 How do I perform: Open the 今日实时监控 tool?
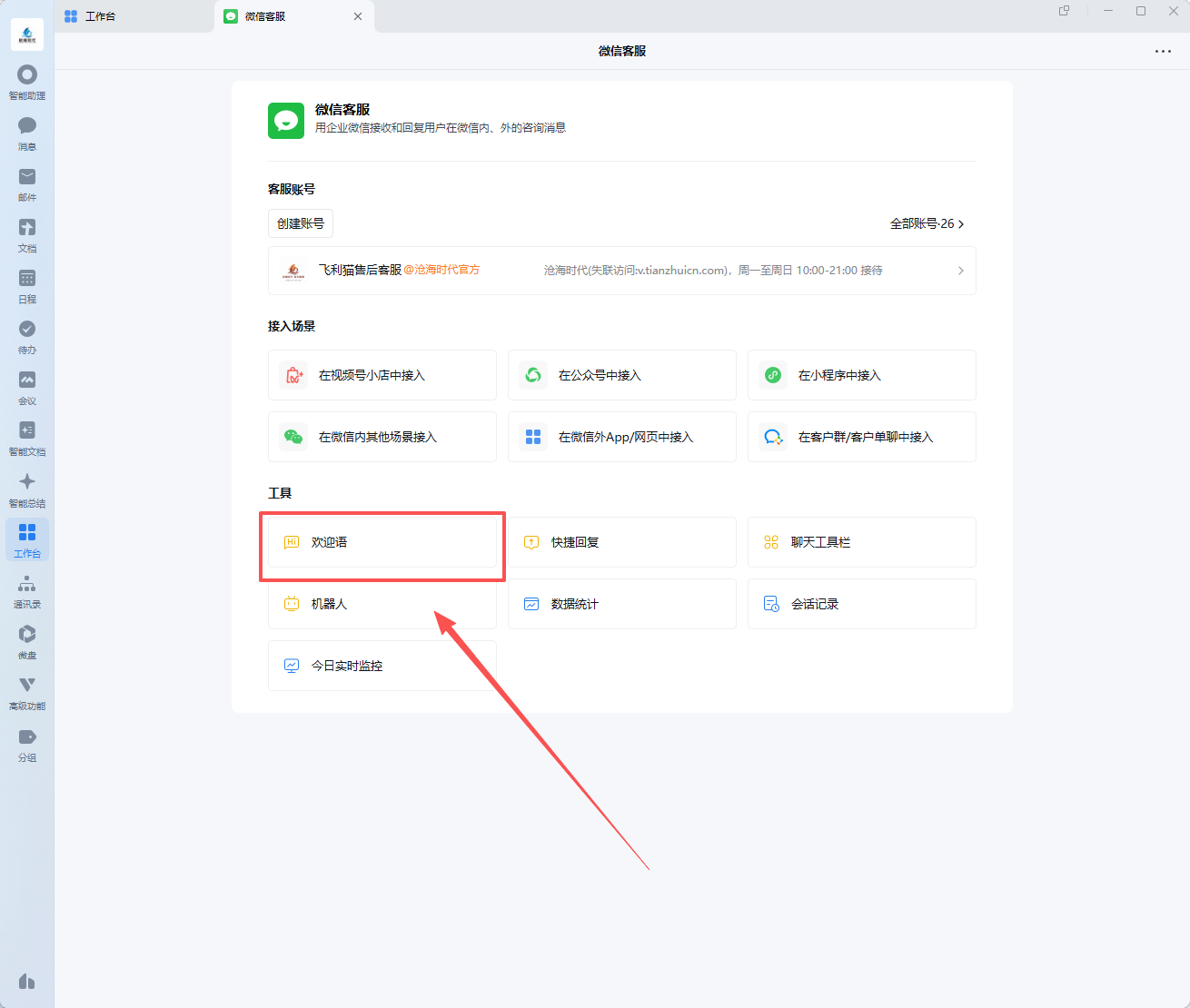pyautogui.click(x=382, y=666)
